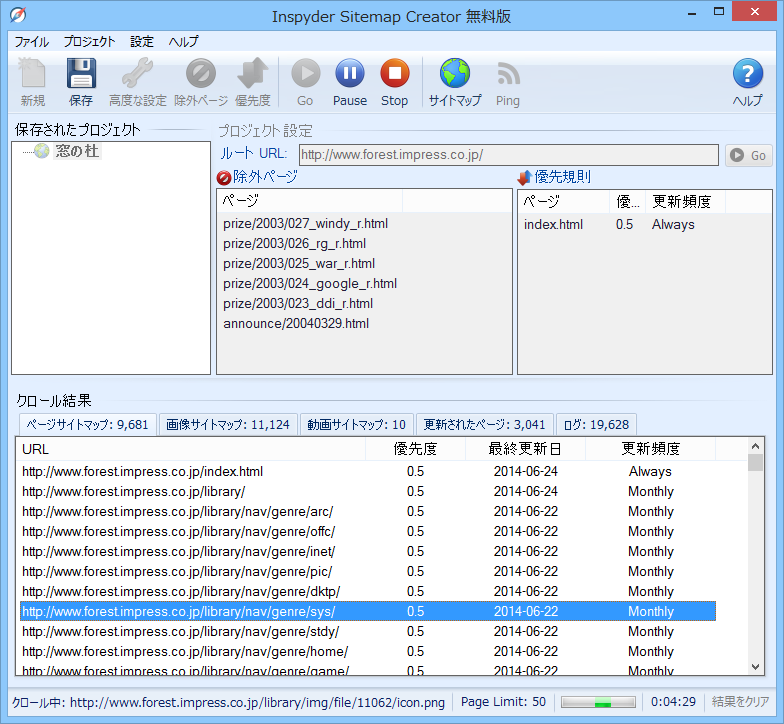Click URL column header in crawl results

pos(190,449)
